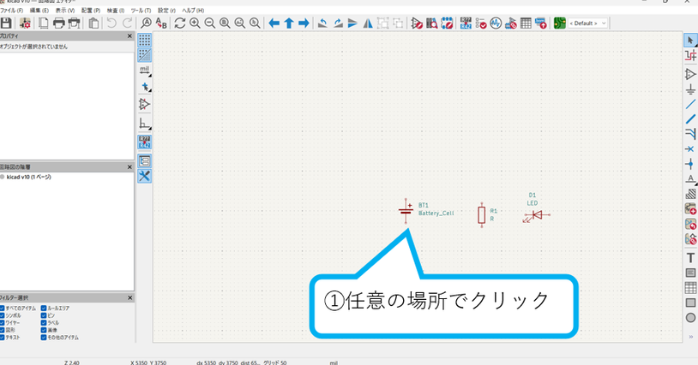Open the circuit simulator

[496, 23]
